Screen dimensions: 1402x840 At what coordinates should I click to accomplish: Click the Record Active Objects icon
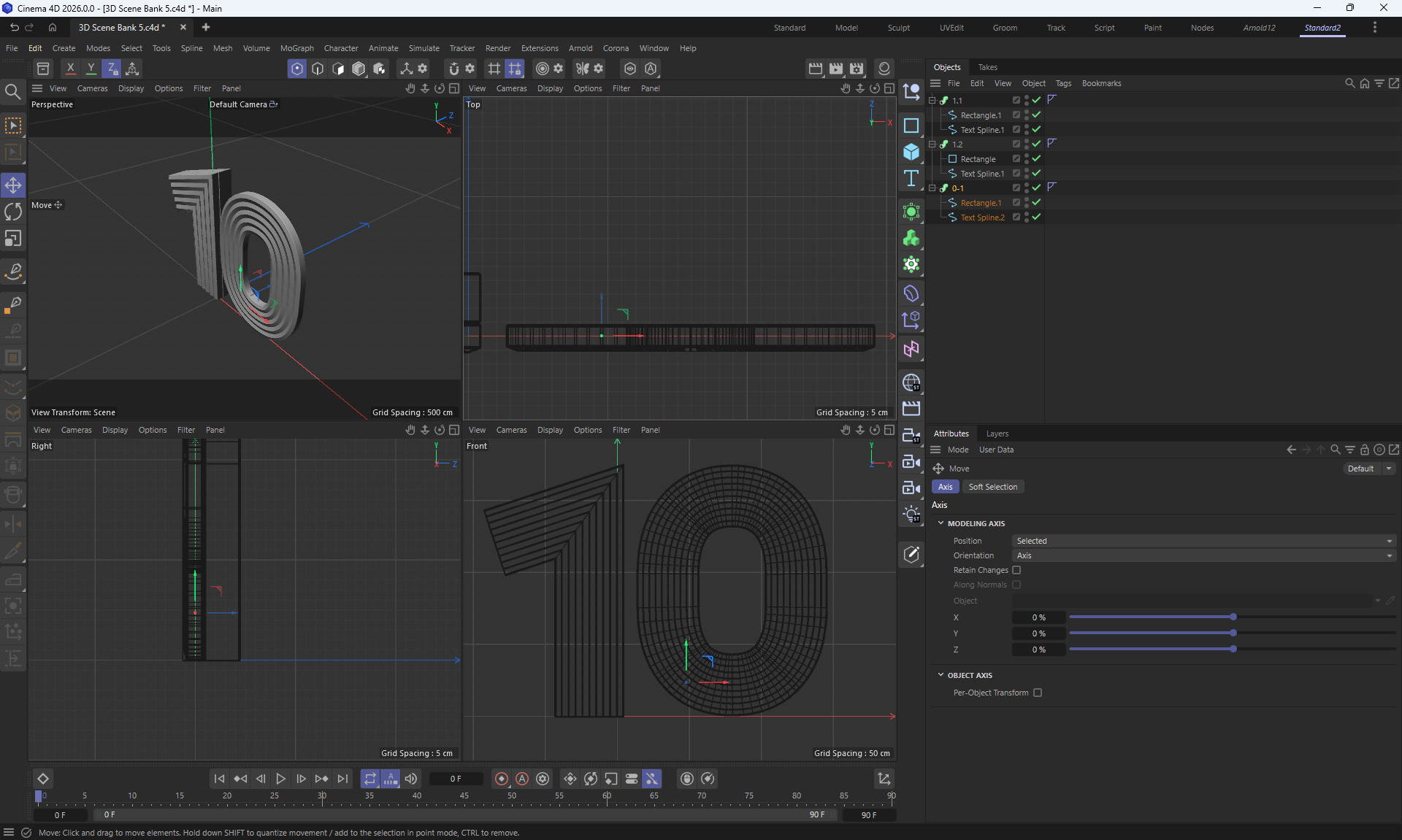point(501,779)
